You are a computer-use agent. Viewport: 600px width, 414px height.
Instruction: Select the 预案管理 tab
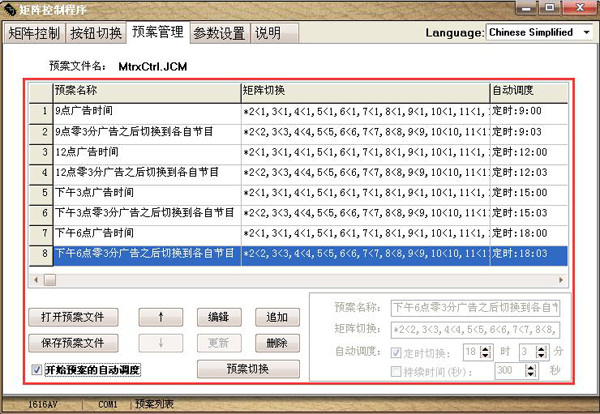(x=158, y=32)
